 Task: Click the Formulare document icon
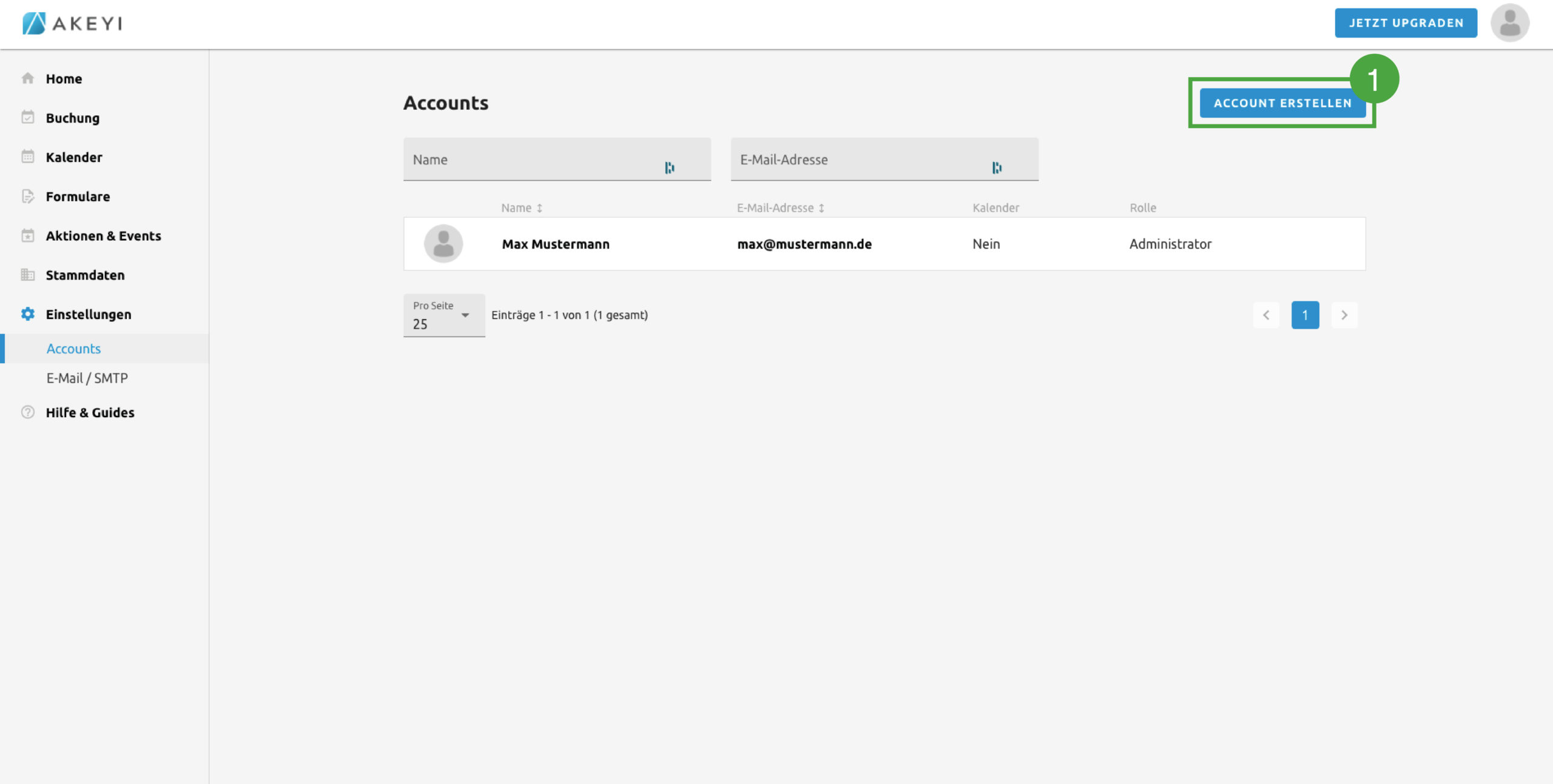pos(28,196)
